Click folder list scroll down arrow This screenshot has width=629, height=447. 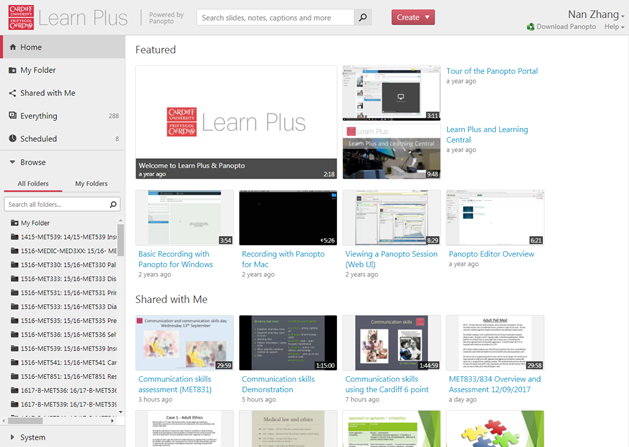pos(120,412)
